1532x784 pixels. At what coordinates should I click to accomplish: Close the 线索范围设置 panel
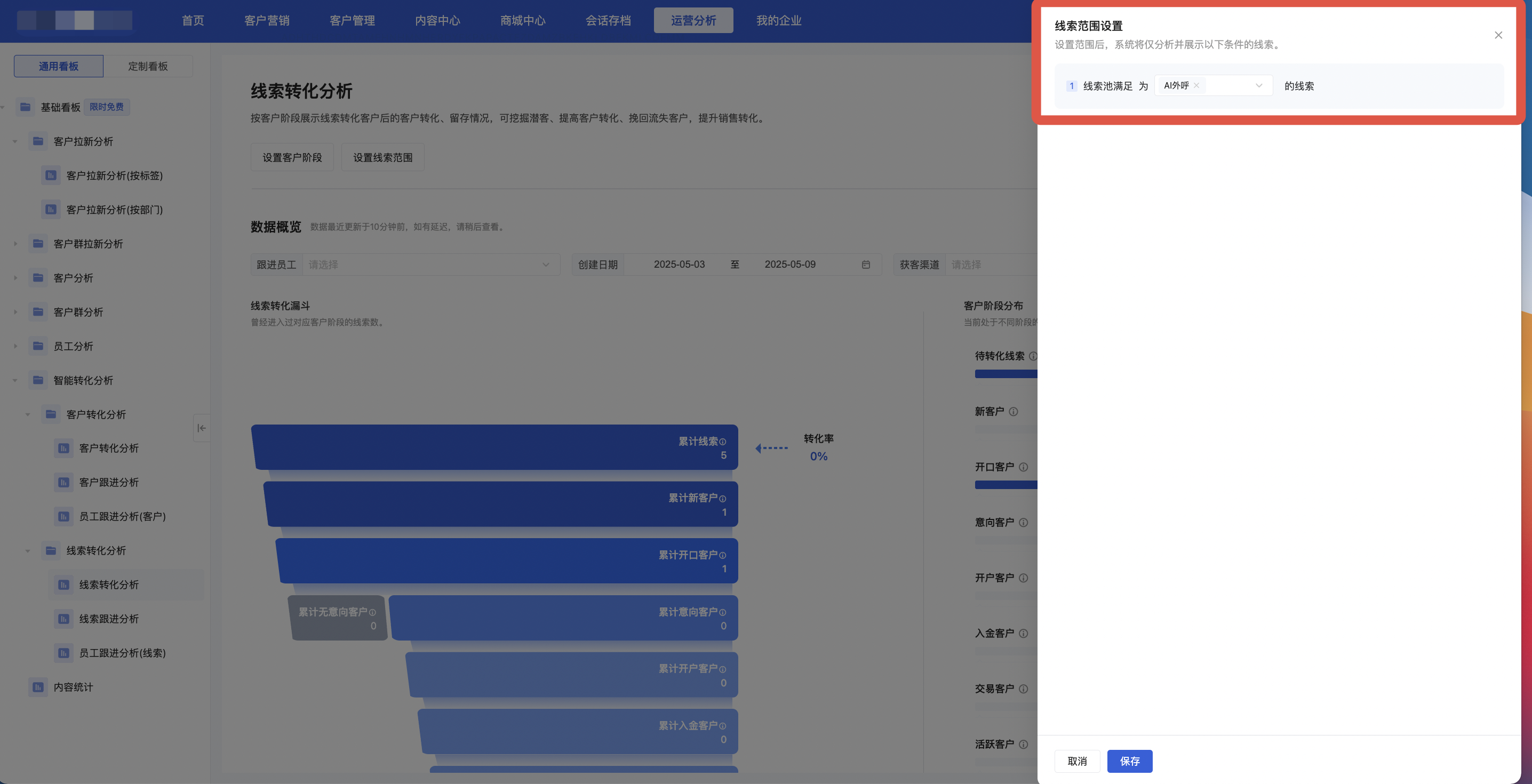click(1498, 35)
